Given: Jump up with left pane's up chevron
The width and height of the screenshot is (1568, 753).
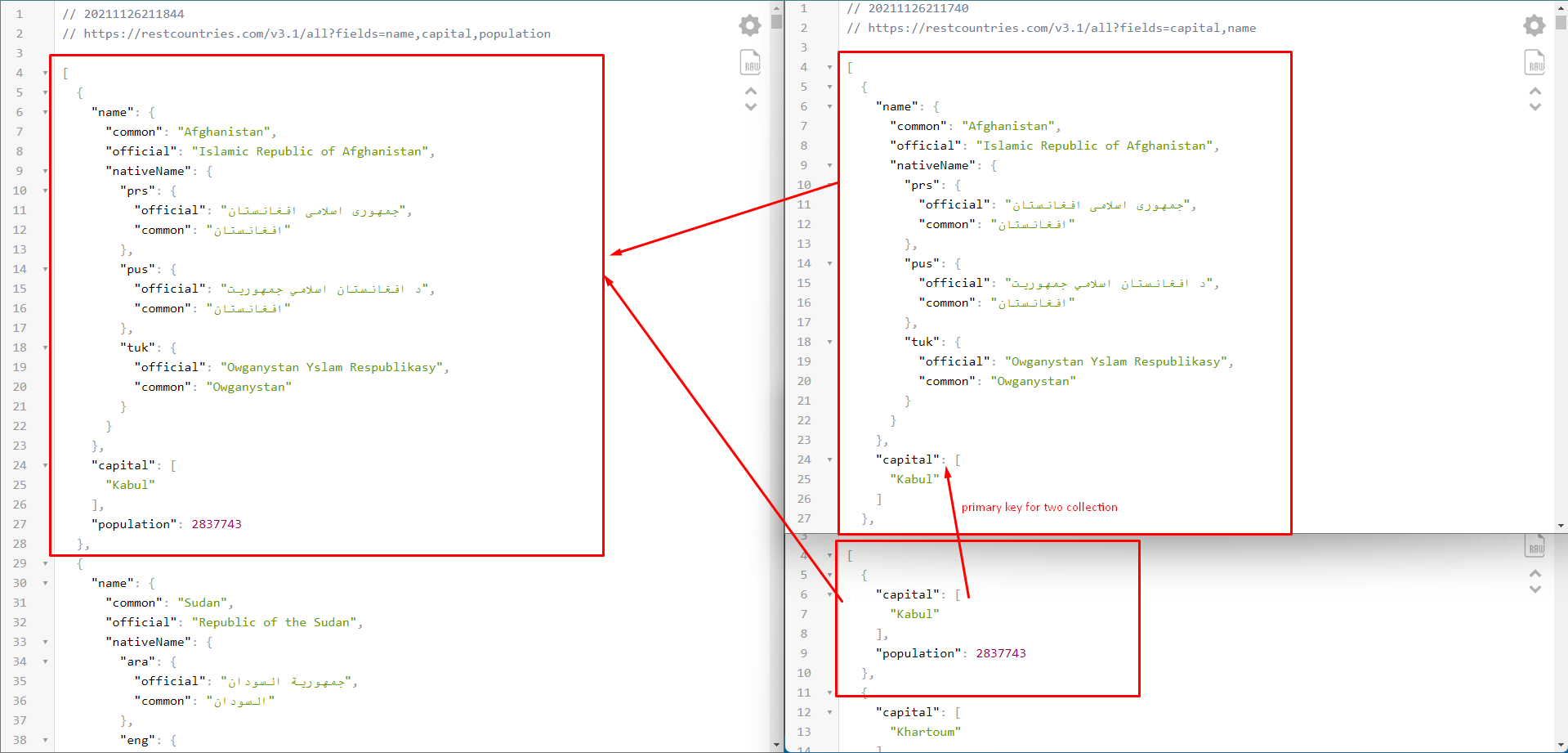Looking at the screenshot, I should pyautogui.click(x=751, y=91).
